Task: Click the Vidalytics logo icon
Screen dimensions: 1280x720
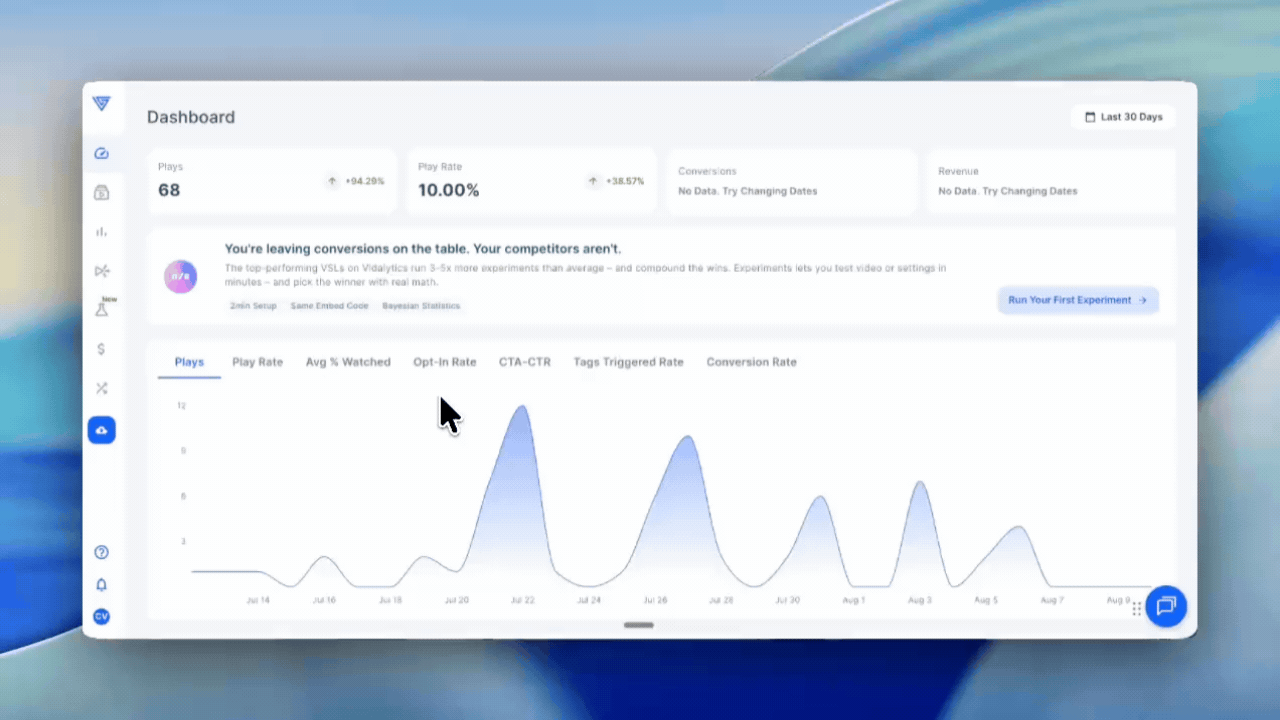Action: [101, 103]
